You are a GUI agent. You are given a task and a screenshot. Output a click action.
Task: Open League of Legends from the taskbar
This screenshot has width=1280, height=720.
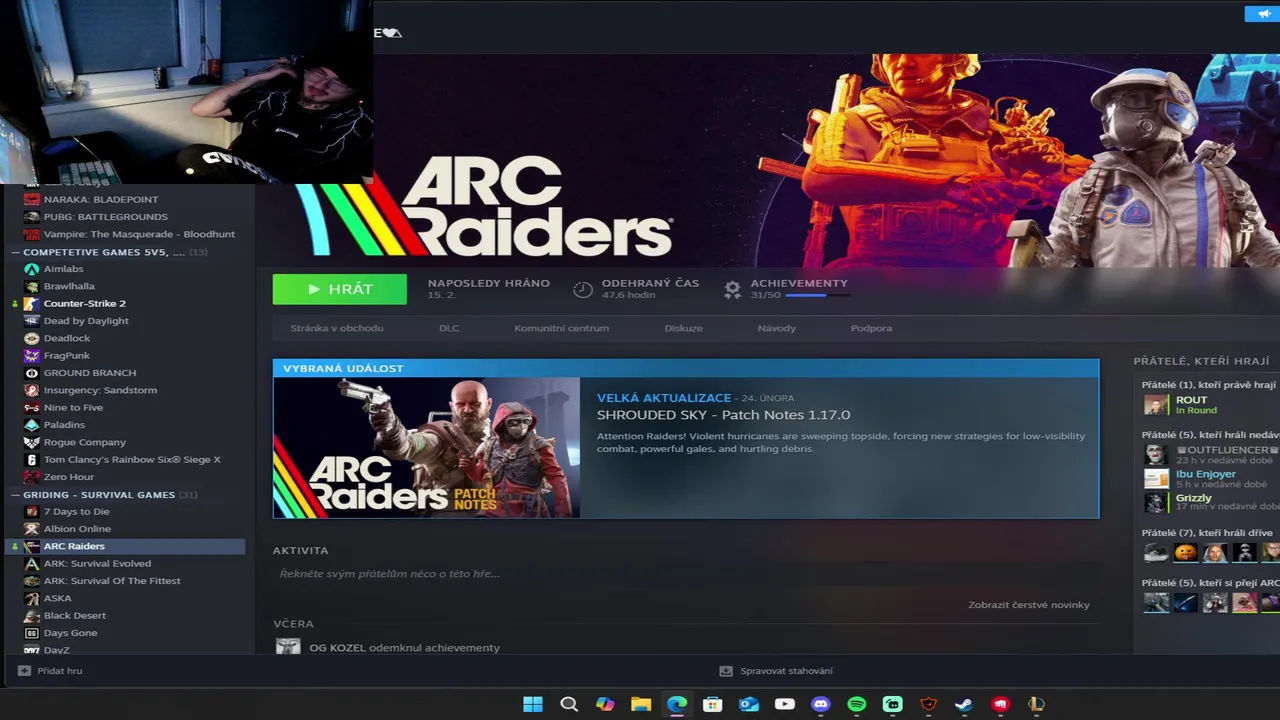coord(1036,704)
